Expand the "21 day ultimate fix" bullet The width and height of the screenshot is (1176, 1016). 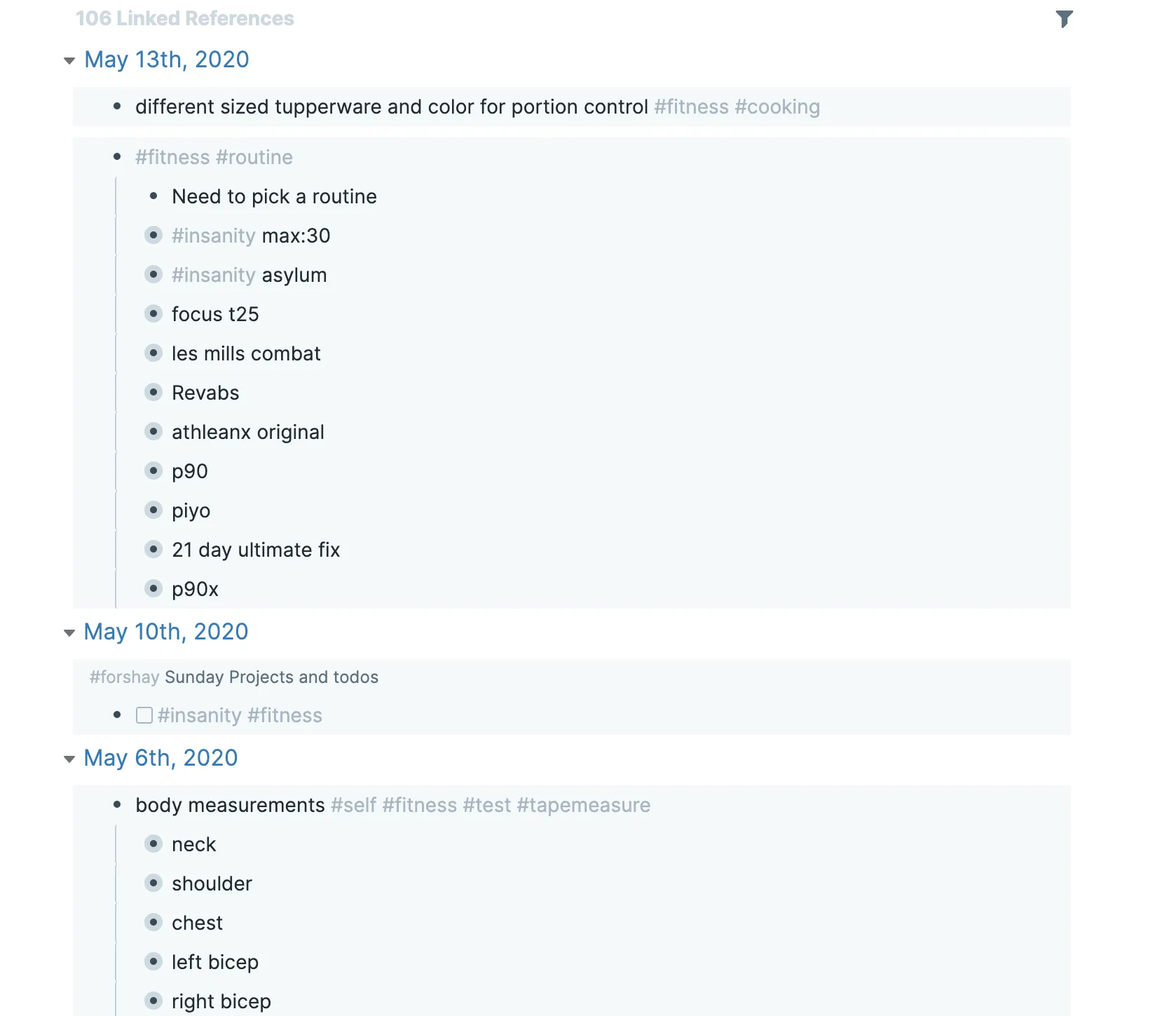tap(153, 549)
